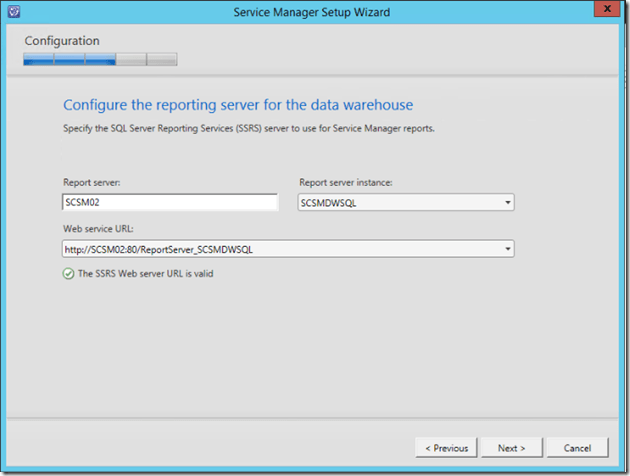Click the first blue progress step segment
This screenshot has height=476, width=630.
point(38,59)
